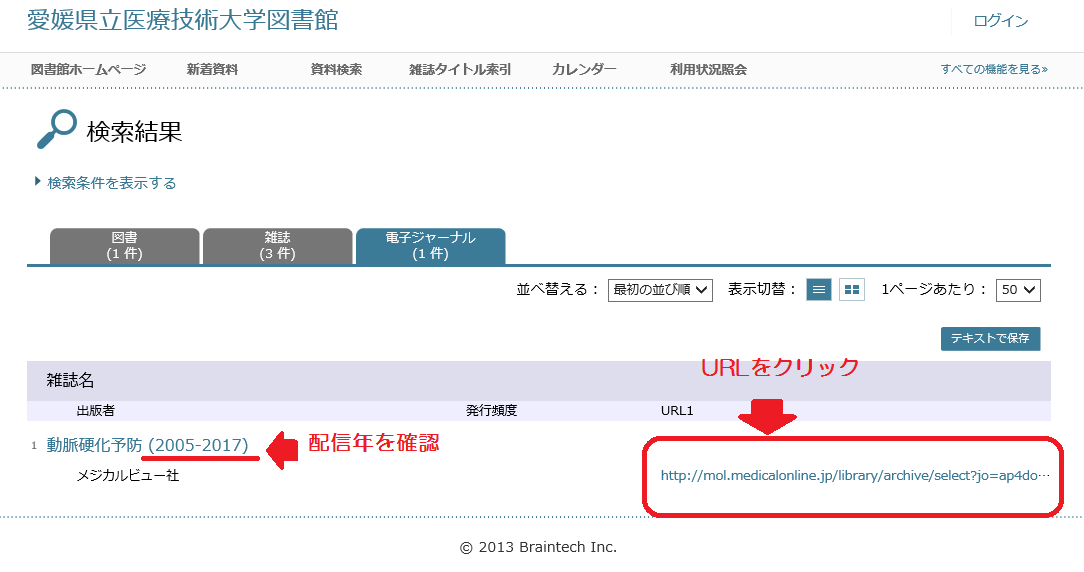The height and width of the screenshot is (572, 1084).
Task: Click the 出版者 column label
Action: [95, 410]
